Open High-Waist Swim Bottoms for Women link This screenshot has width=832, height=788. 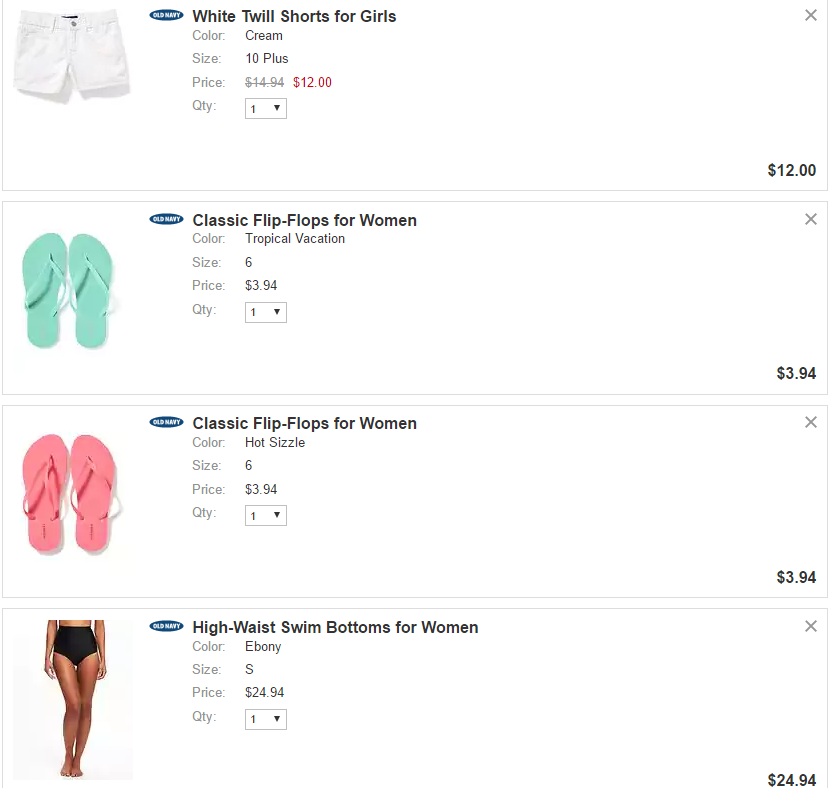335,627
